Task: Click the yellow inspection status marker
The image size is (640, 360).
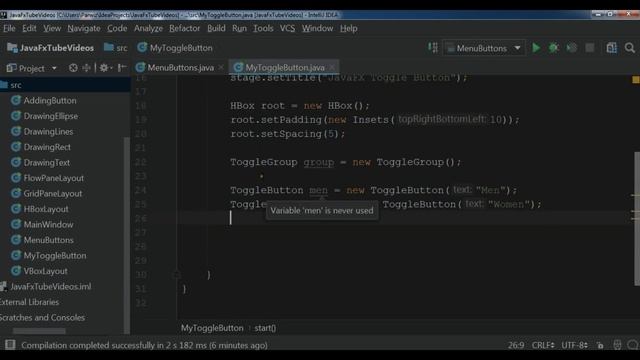Action: 636,80
